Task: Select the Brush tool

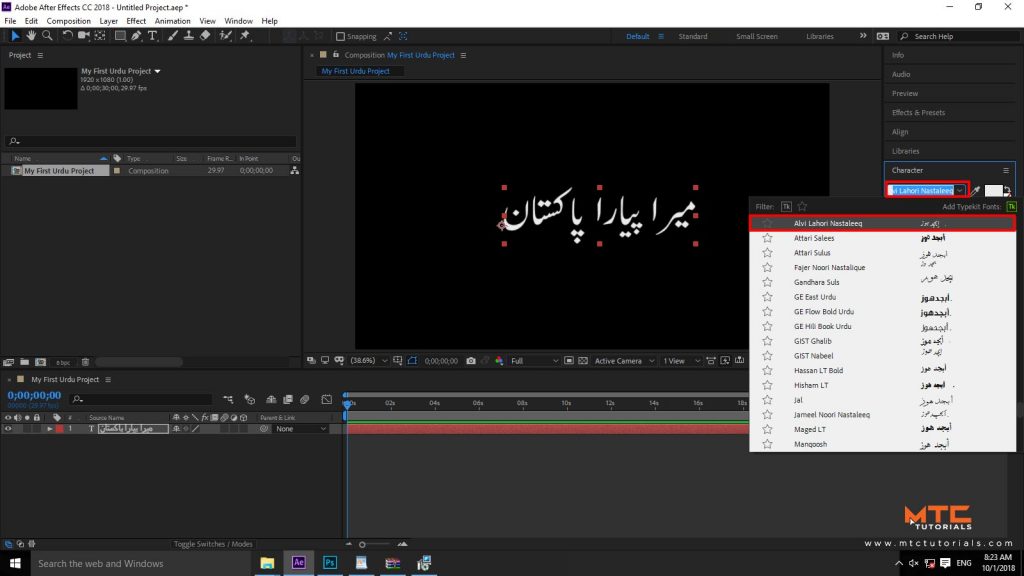Action: pyautogui.click(x=172, y=36)
